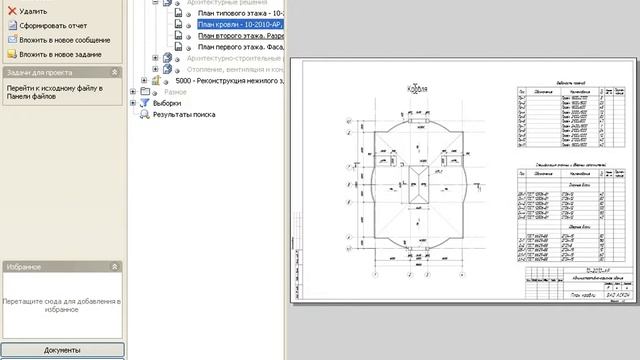Select План первого этажа. Фасад row
The width and height of the screenshot is (640, 360).
pos(240,47)
